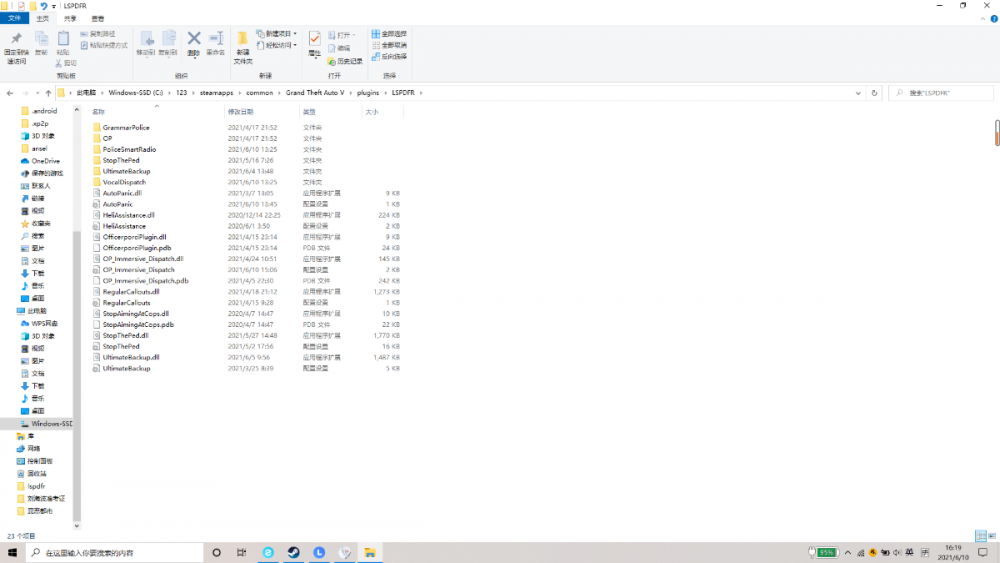The image size is (1000, 563).
Task: Open the New item (新建项目) dropdown
Action: 277,34
